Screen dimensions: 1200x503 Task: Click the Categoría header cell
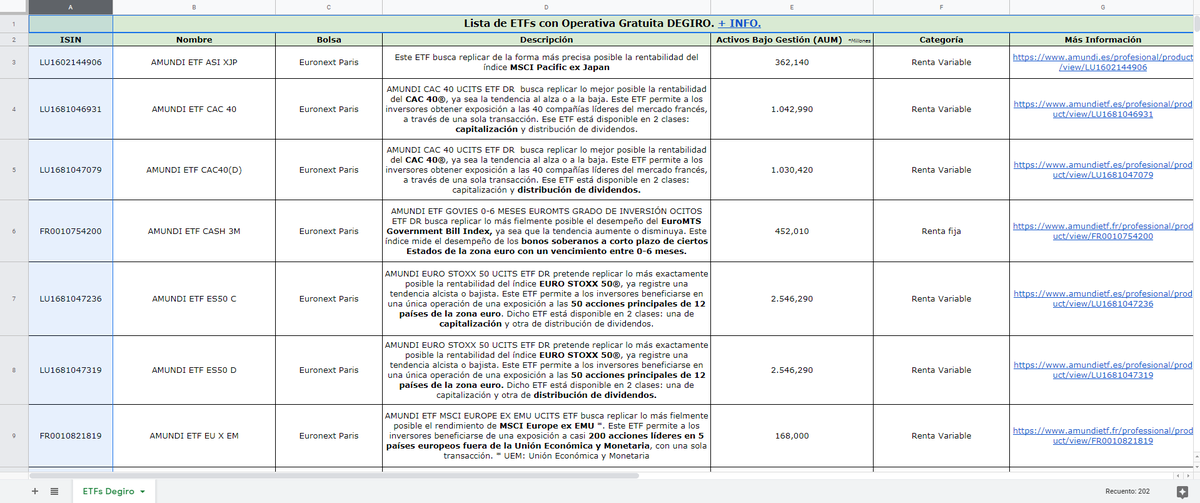(941, 40)
